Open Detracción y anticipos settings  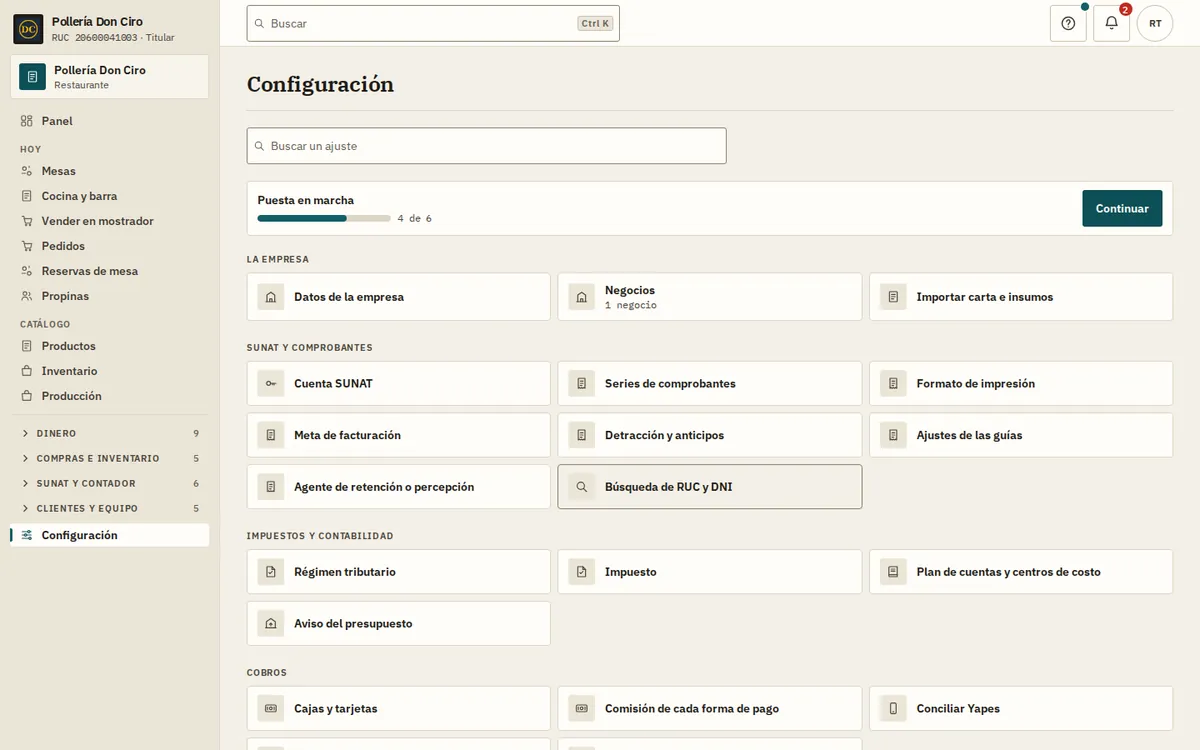click(710, 435)
